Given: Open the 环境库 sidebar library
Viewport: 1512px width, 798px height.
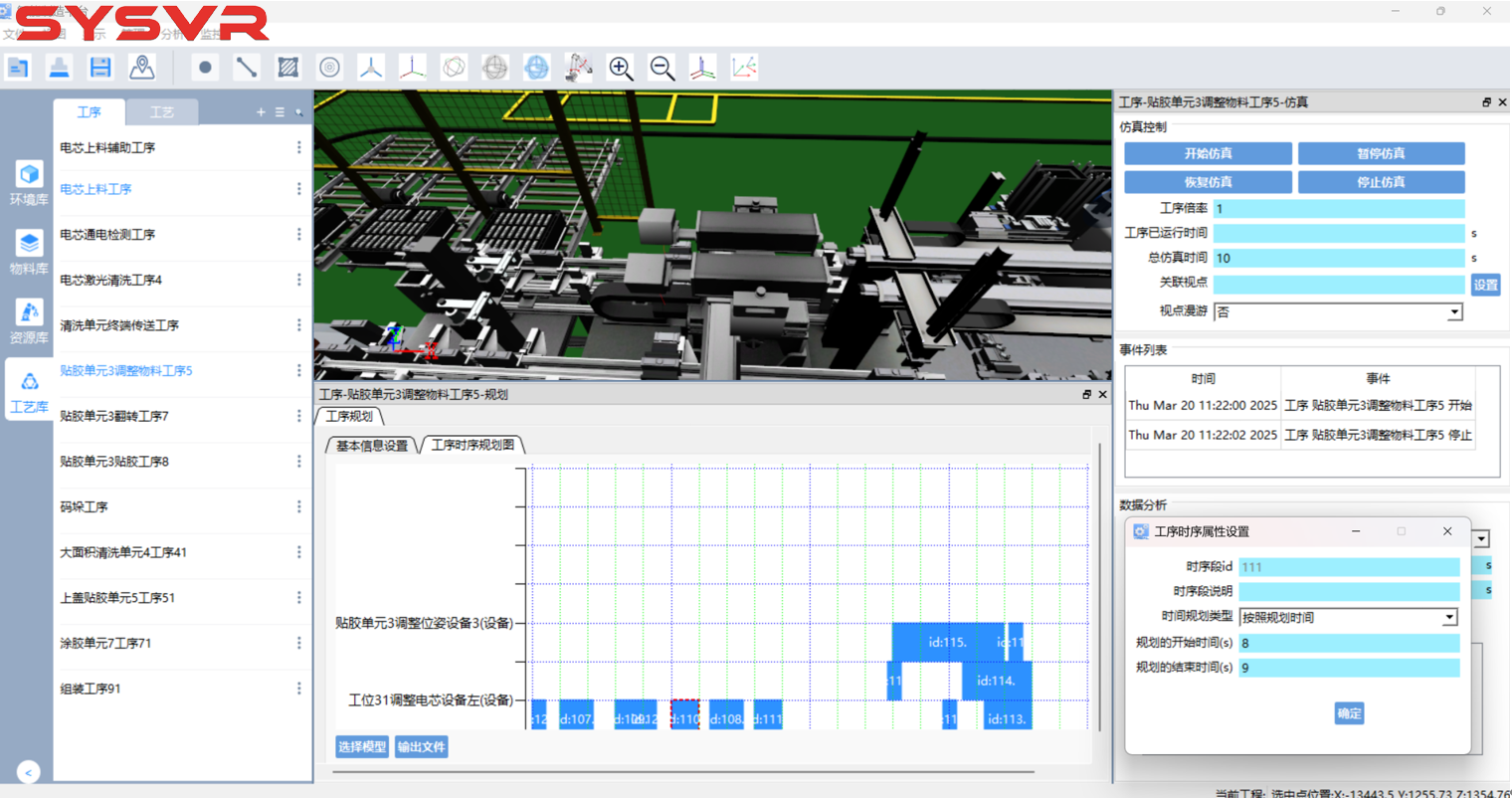Looking at the screenshot, I should (x=29, y=183).
